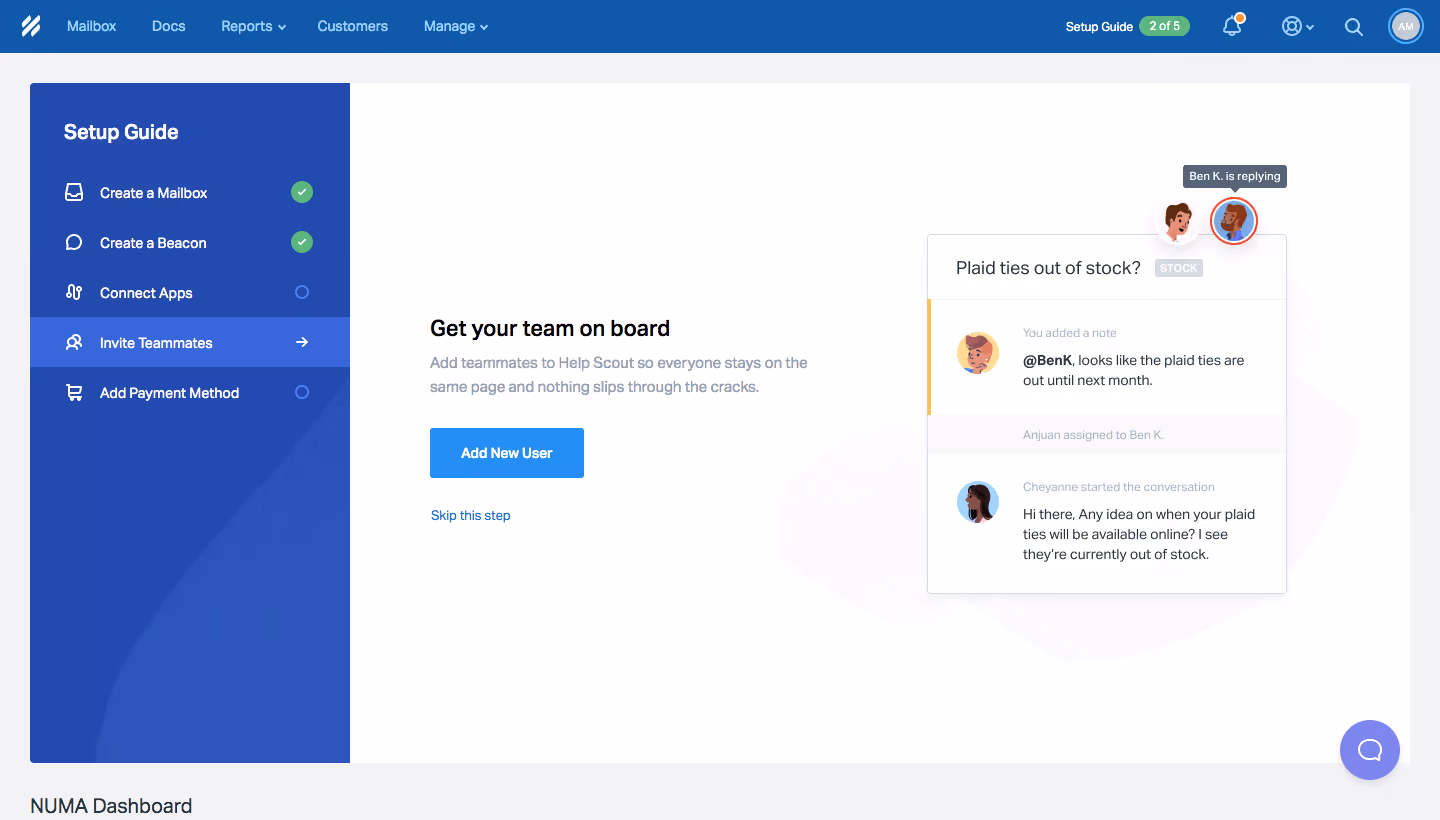Click the 2 of 5 progress badge
Viewport: 1440px width, 820px height.
pos(1164,26)
